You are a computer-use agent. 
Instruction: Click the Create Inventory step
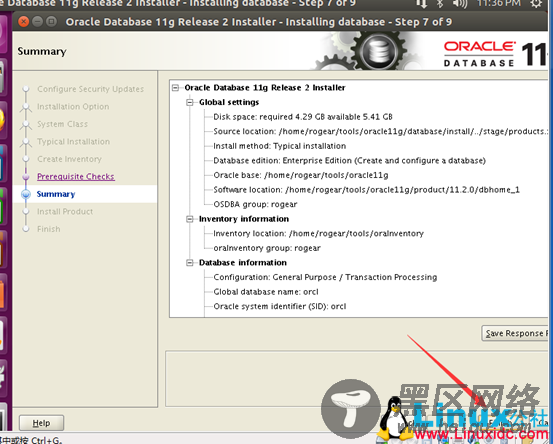(69, 159)
